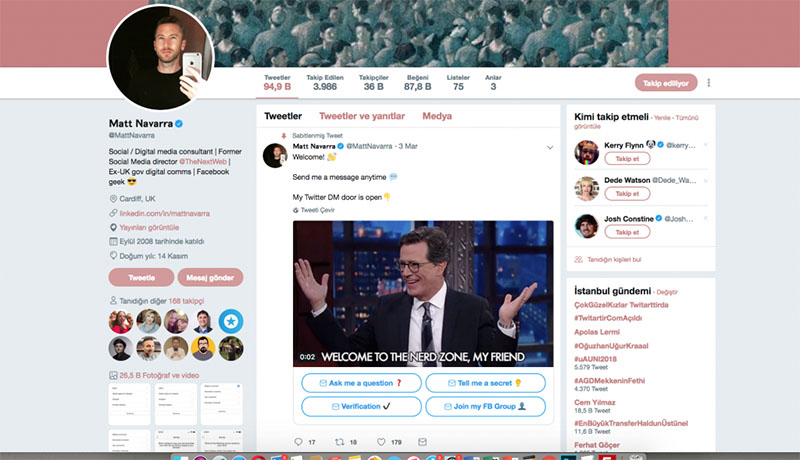This screenshot has height=460, width=800.
Task: Open Matt Navarra's large profile photo
Action: pos(161,57)
